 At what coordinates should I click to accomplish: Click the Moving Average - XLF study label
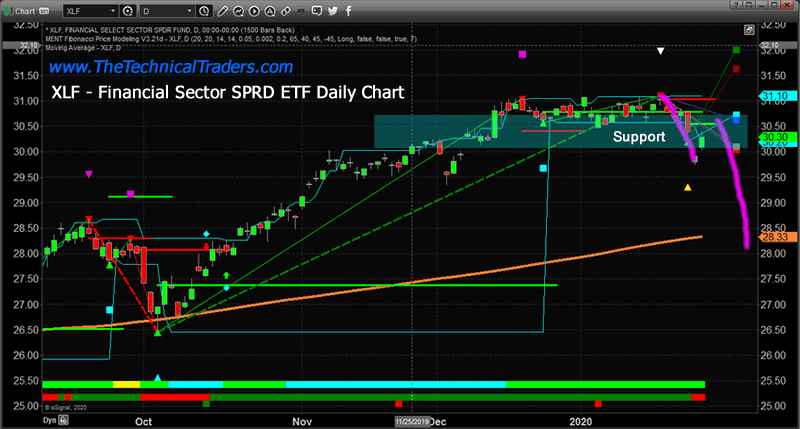[x=83, y=48]
